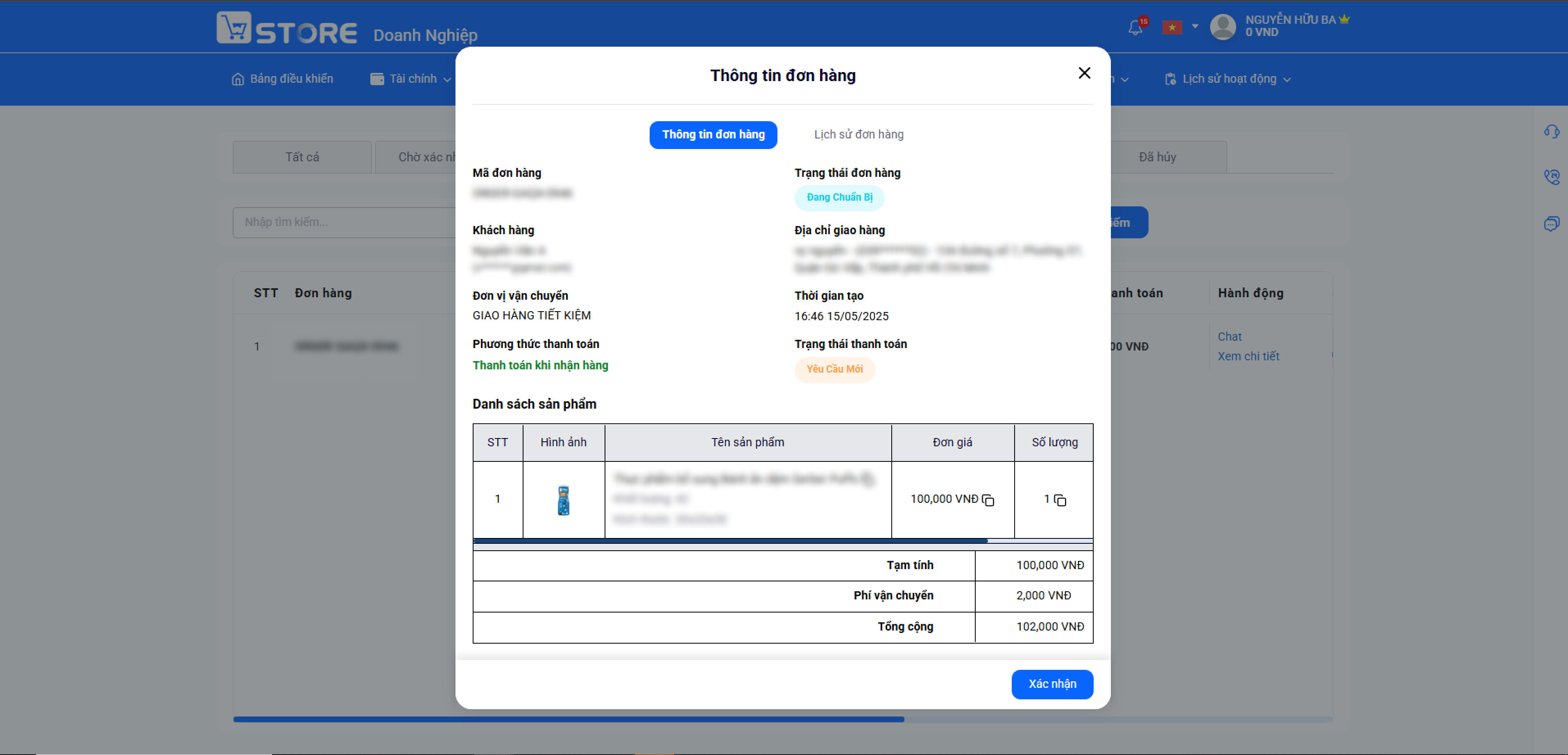Click the Xác nhận button

pos(1052,685)
